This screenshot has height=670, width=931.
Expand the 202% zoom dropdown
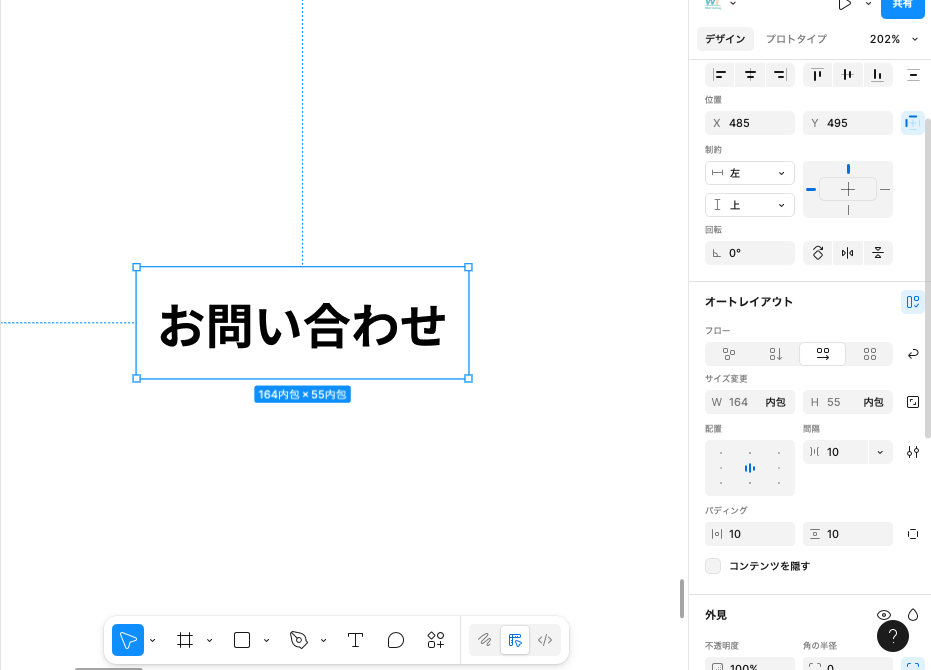click(893, 39)
